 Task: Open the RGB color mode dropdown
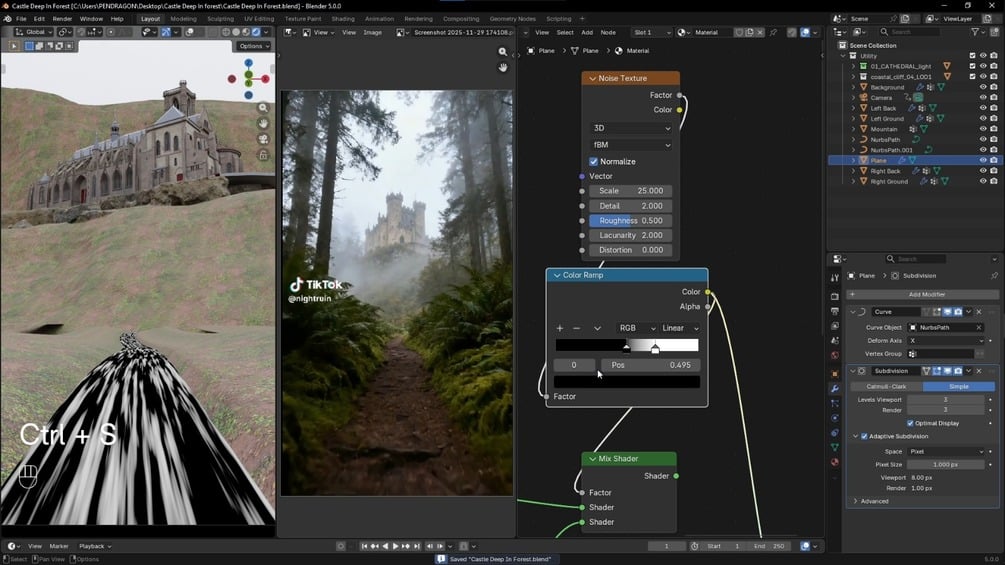pos(635,328)
